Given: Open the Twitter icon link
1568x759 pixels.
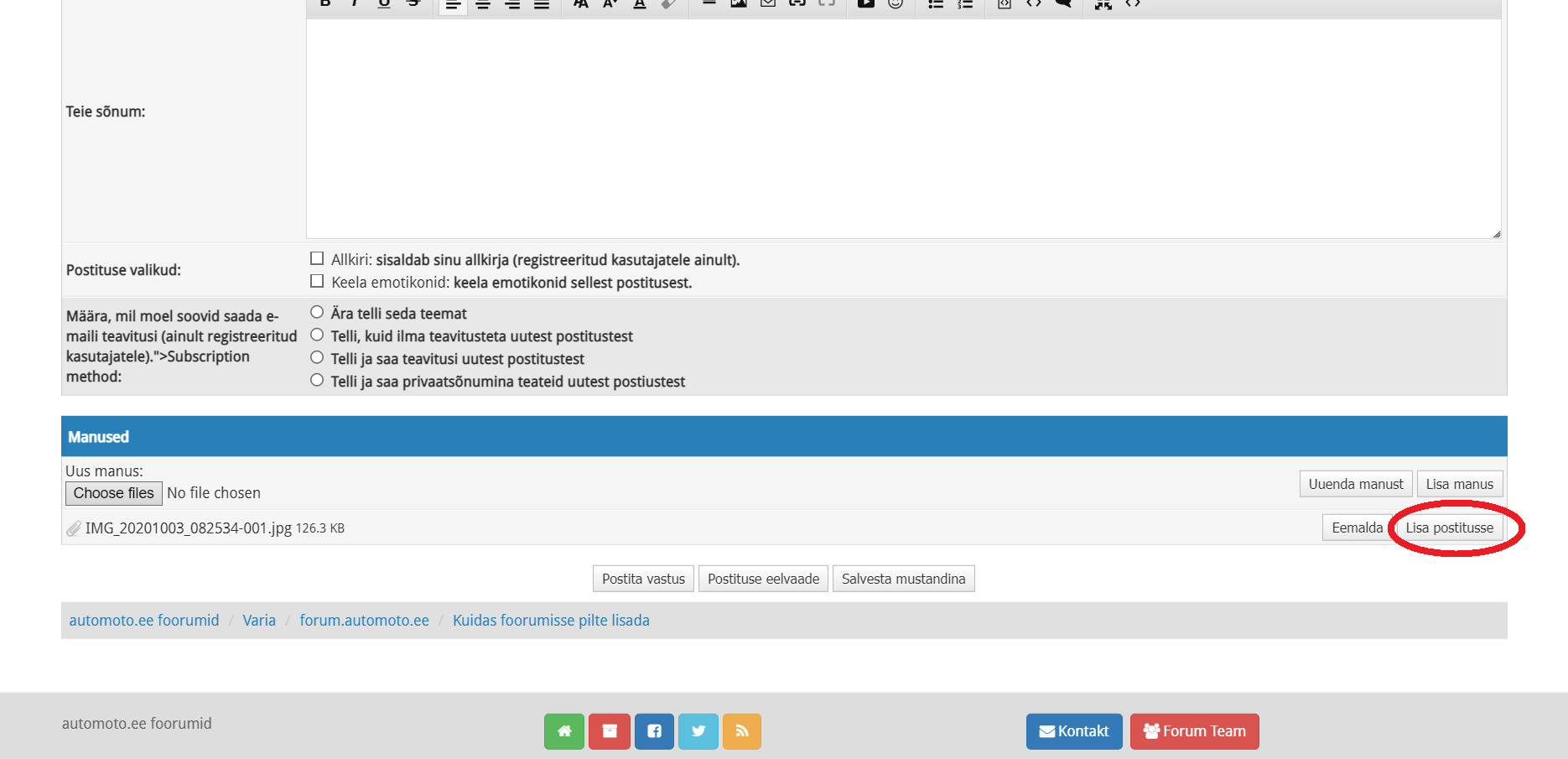Looking at the screenshot, I should click(698, 731).
